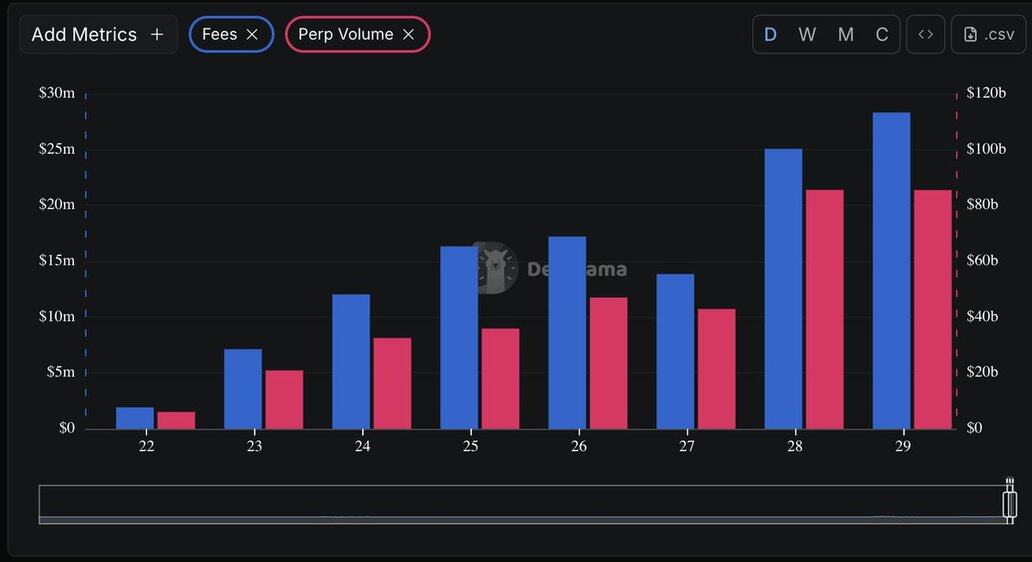Image resolution: width=1032 pixels, height=562 pixels.
Task: Click the blue Fees bar for day 25
Action: (459, 337)
